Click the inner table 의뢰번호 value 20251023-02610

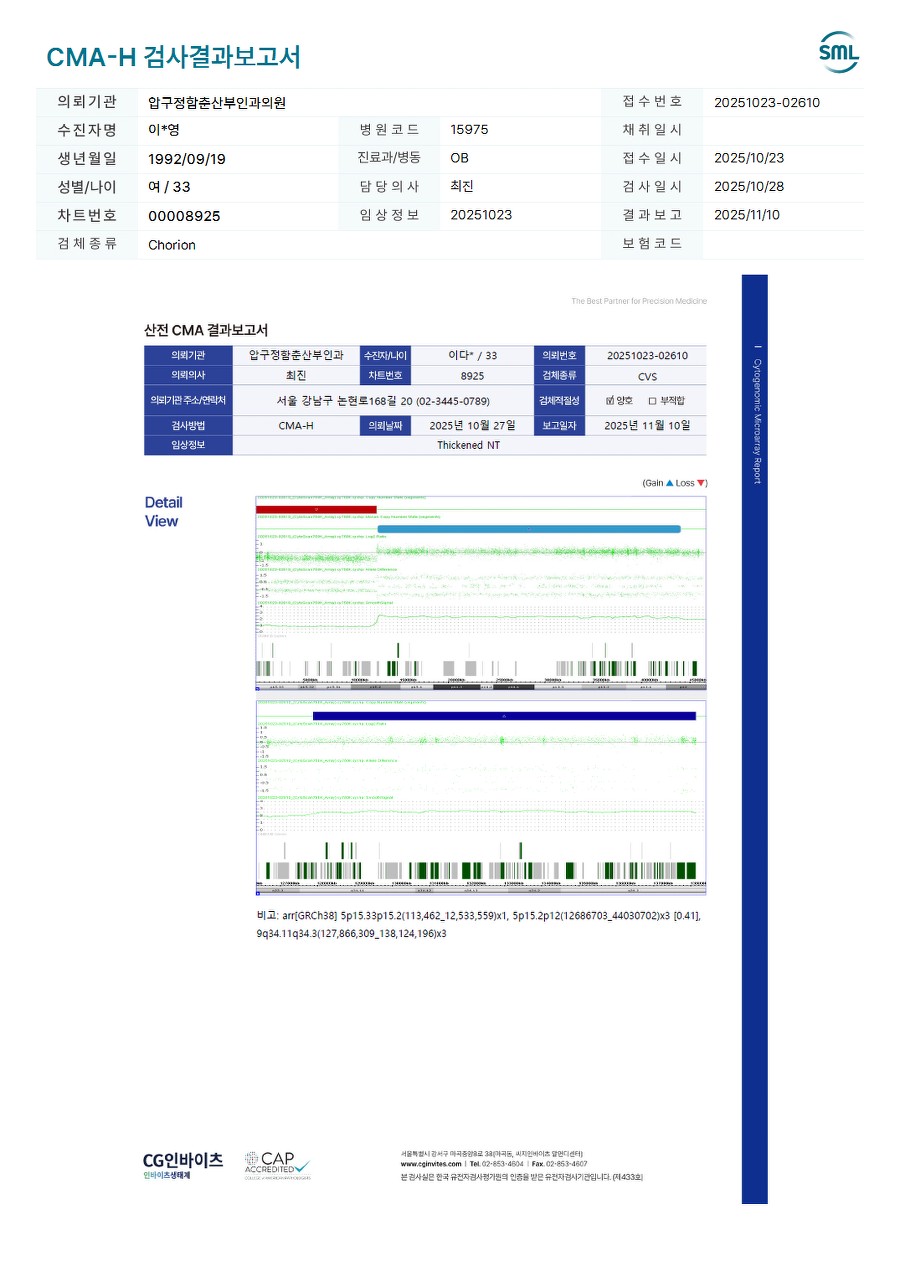click(x=647, y=355)
